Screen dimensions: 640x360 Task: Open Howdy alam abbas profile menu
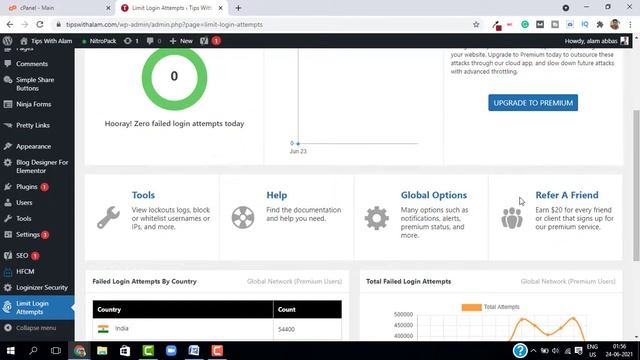pos(596,41)
